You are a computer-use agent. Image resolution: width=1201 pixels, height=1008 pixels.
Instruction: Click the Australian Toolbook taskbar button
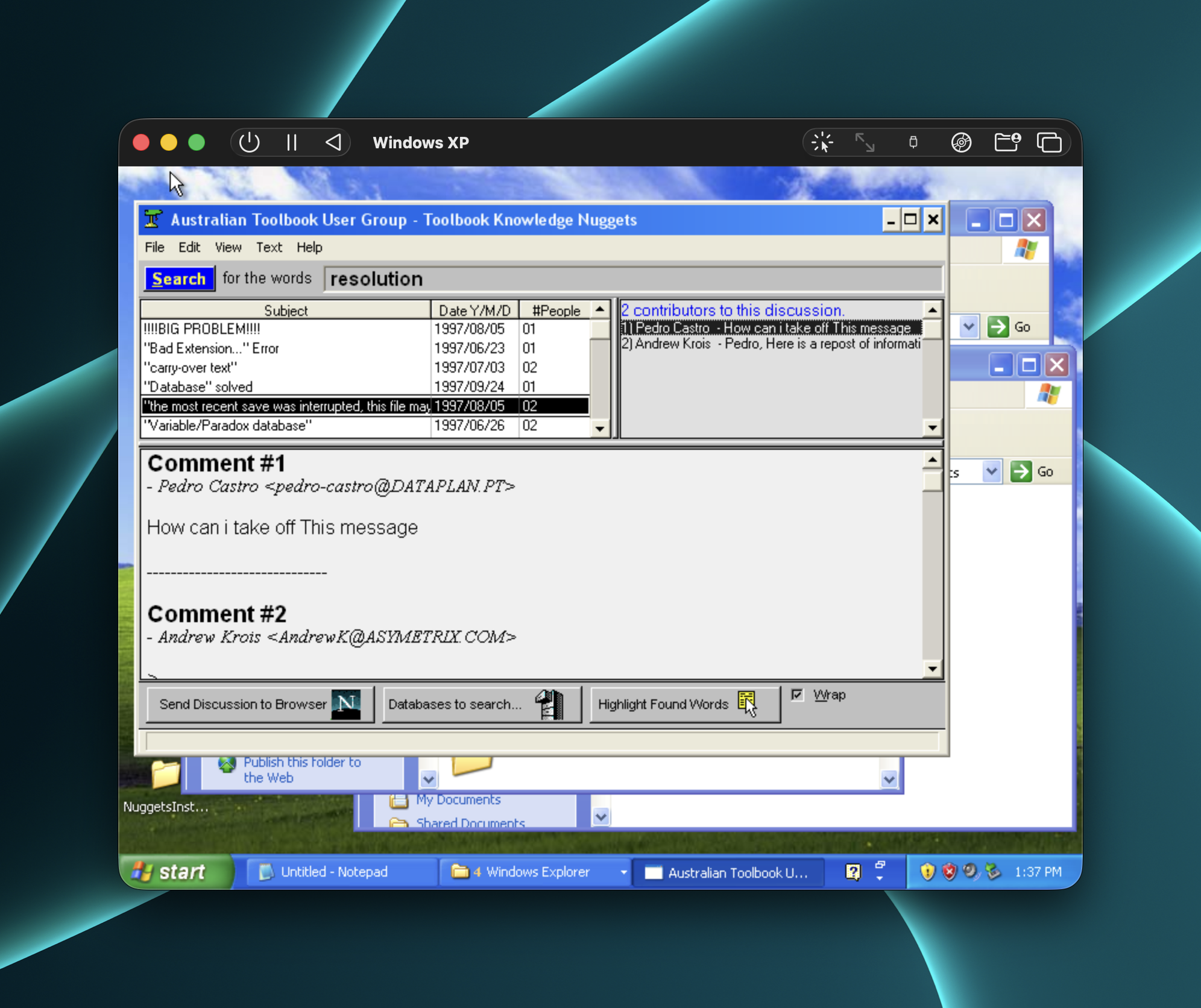(x=728, y=872)
